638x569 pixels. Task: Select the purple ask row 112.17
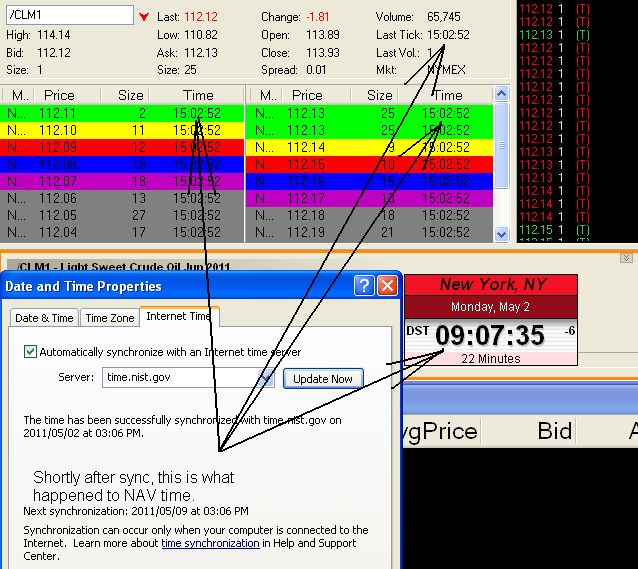click(369, 198)
